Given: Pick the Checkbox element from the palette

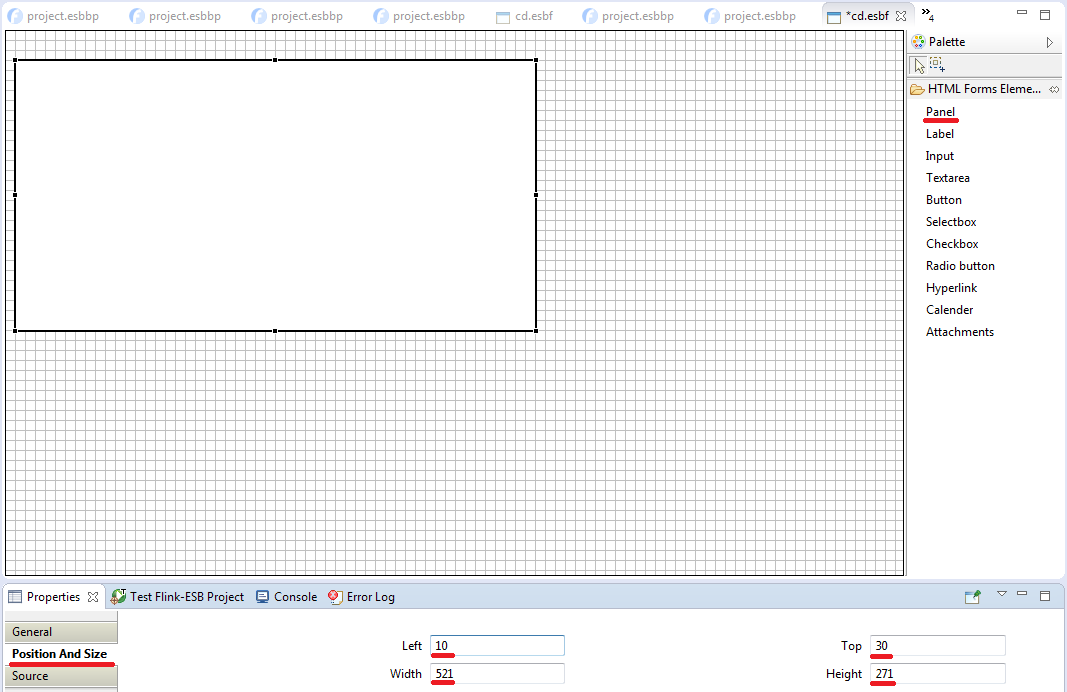Looking at the screenshot, I should (x=952, y=244).
